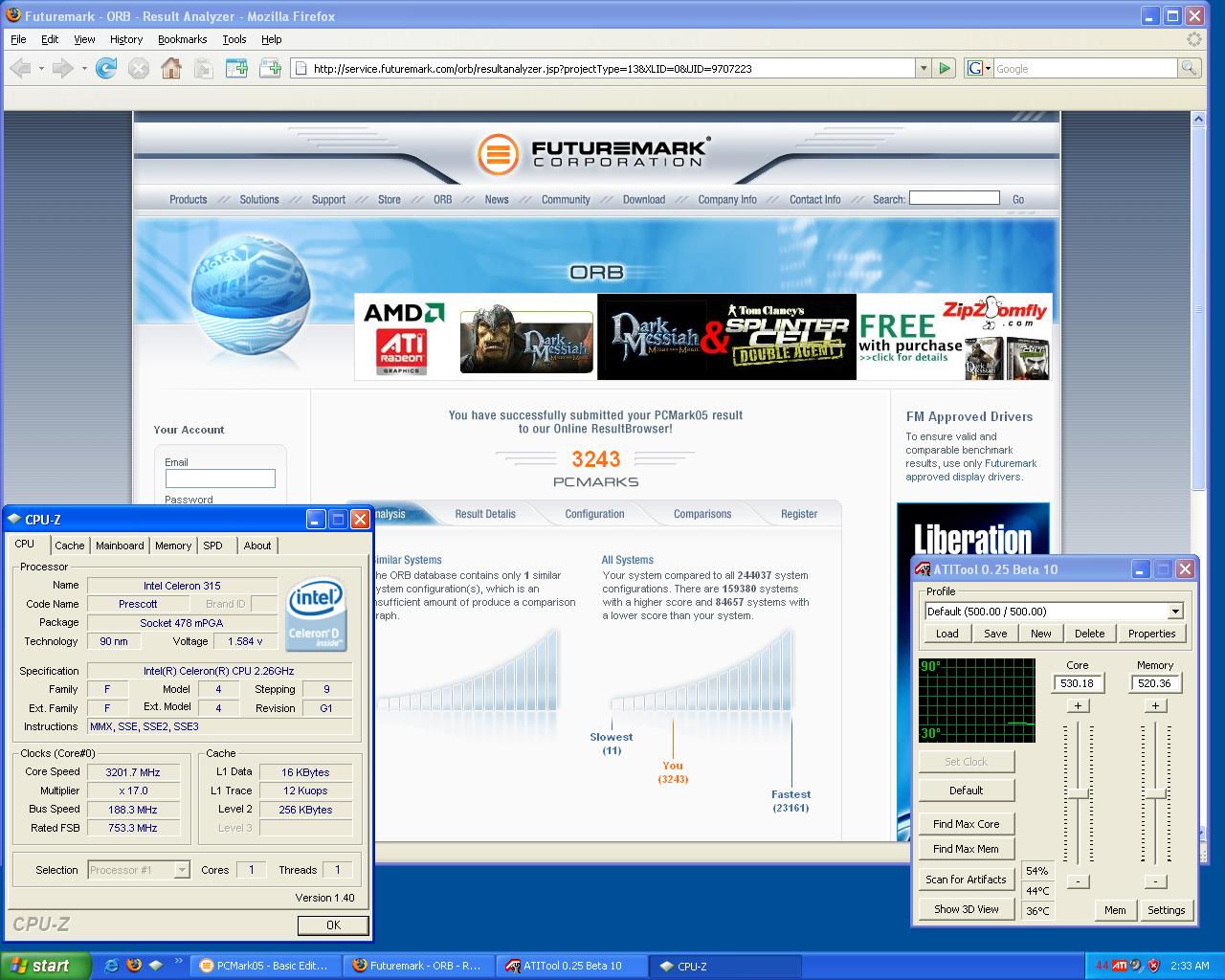Image resolution: width=1225 pixels, height=980 pixels.
Task: Open the Firefox File menu
Action: [x=19, y=39]
